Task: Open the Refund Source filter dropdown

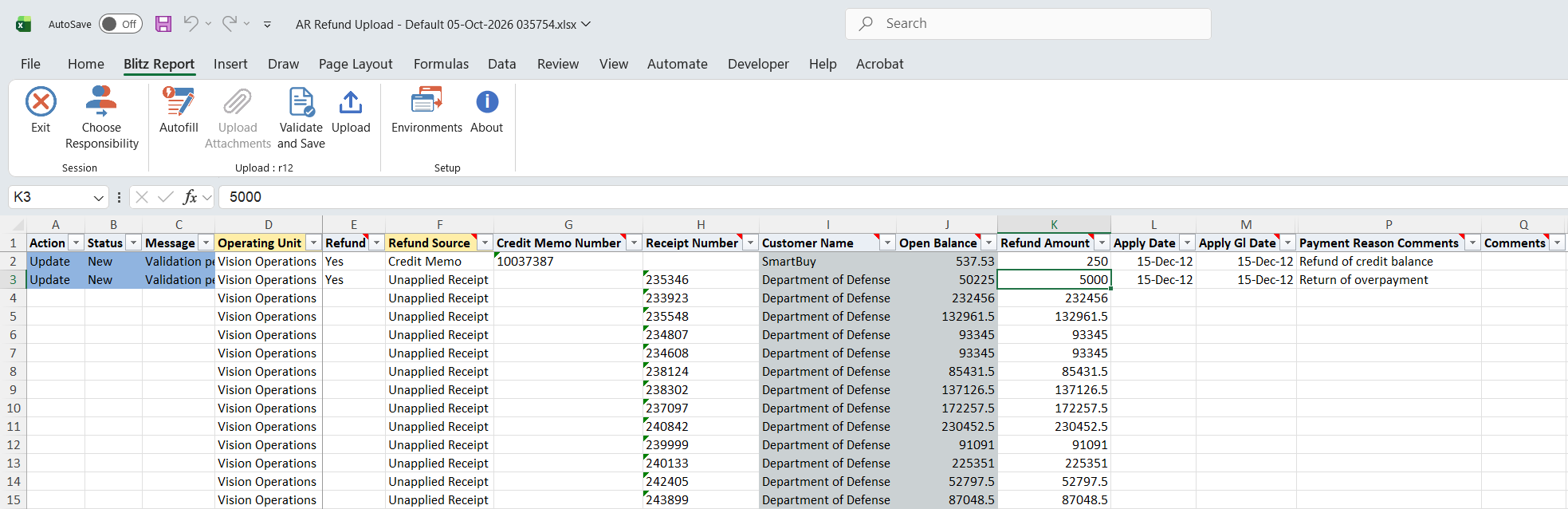Action: tap(485, 243)
